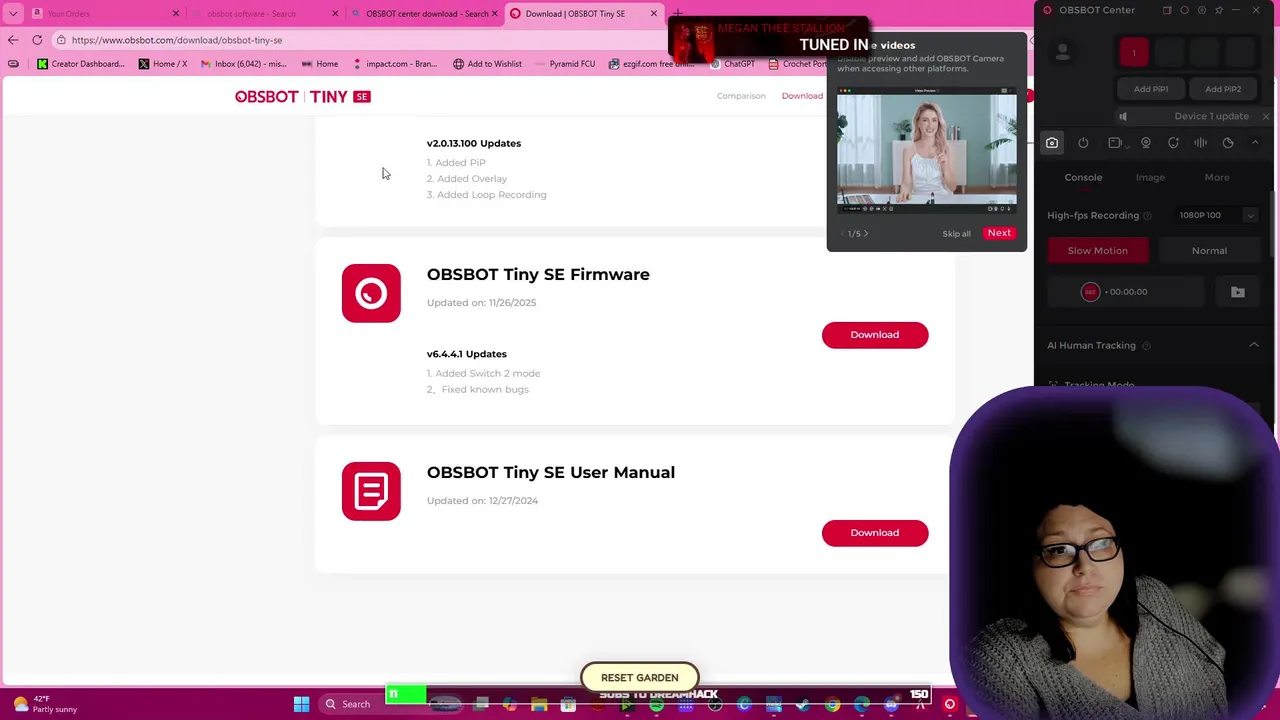
Task: Click the OBSBOT TINY SE logo
Action: 302,97
